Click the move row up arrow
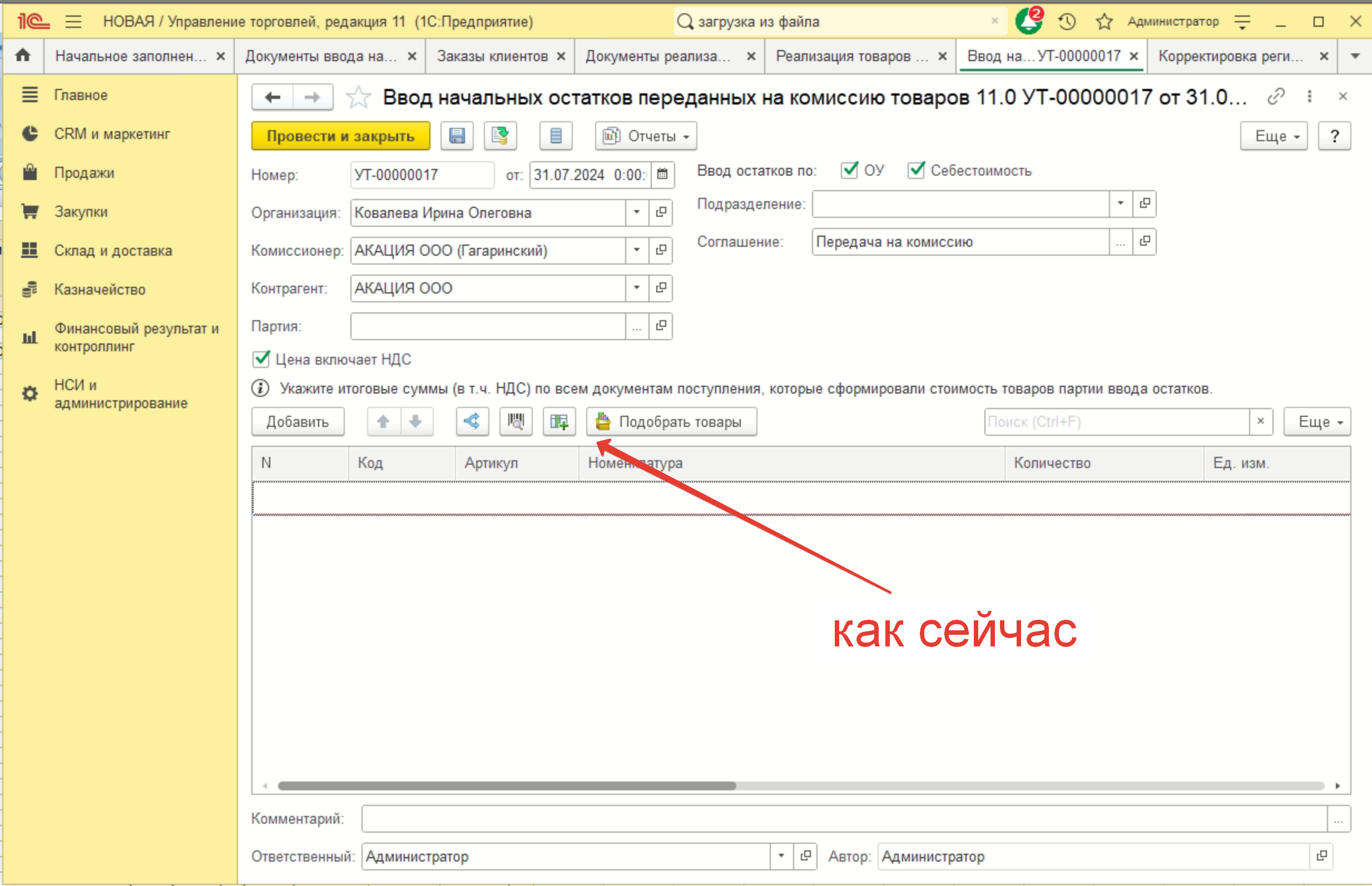Image resolution: width=1372 pixels, height=886 pixels. click(x=383, y=422)
